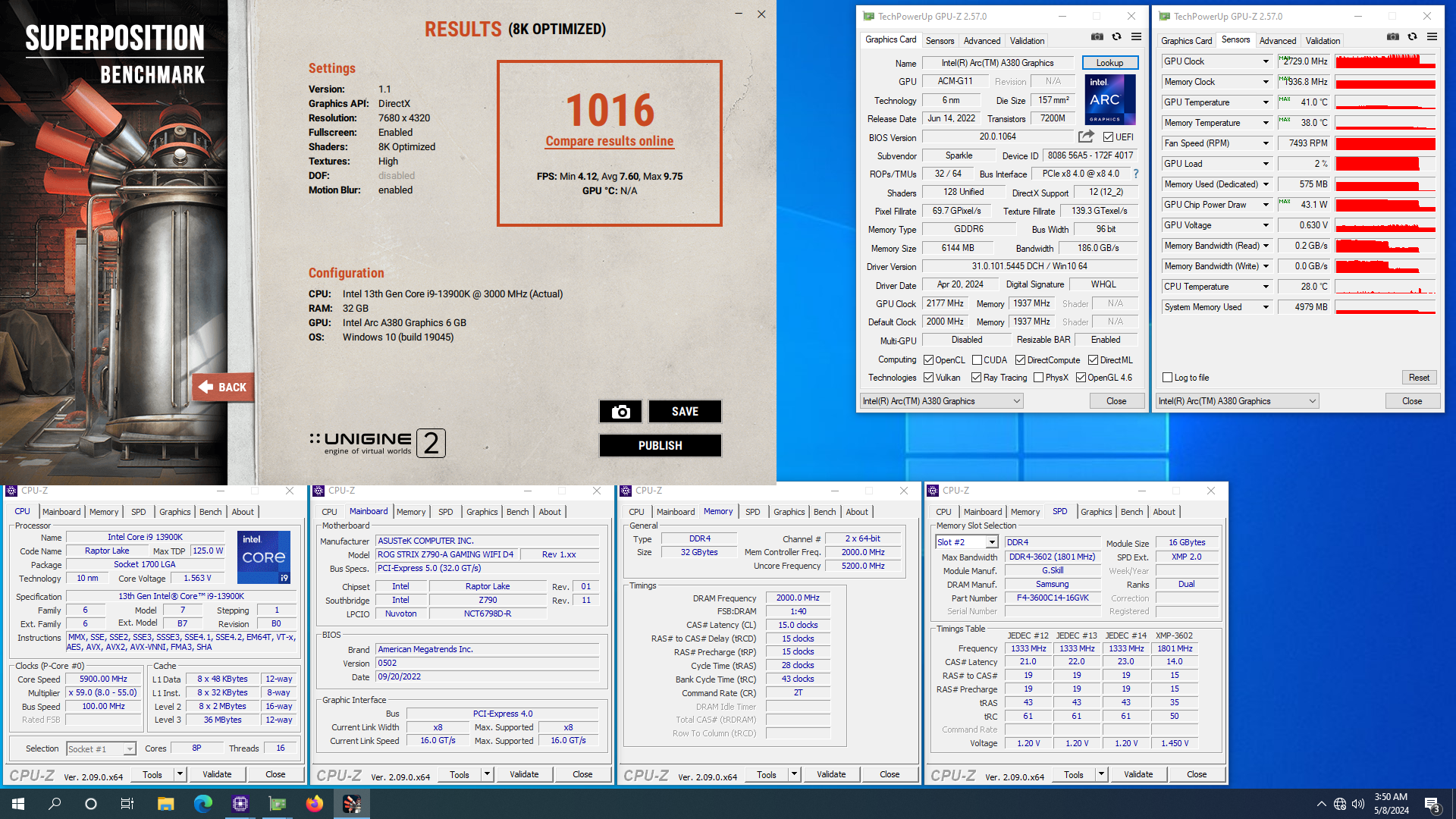Open Advanced tab in GPU-Z Sensors window
The image size is (1456, 819).
[x=1278, y=41]
